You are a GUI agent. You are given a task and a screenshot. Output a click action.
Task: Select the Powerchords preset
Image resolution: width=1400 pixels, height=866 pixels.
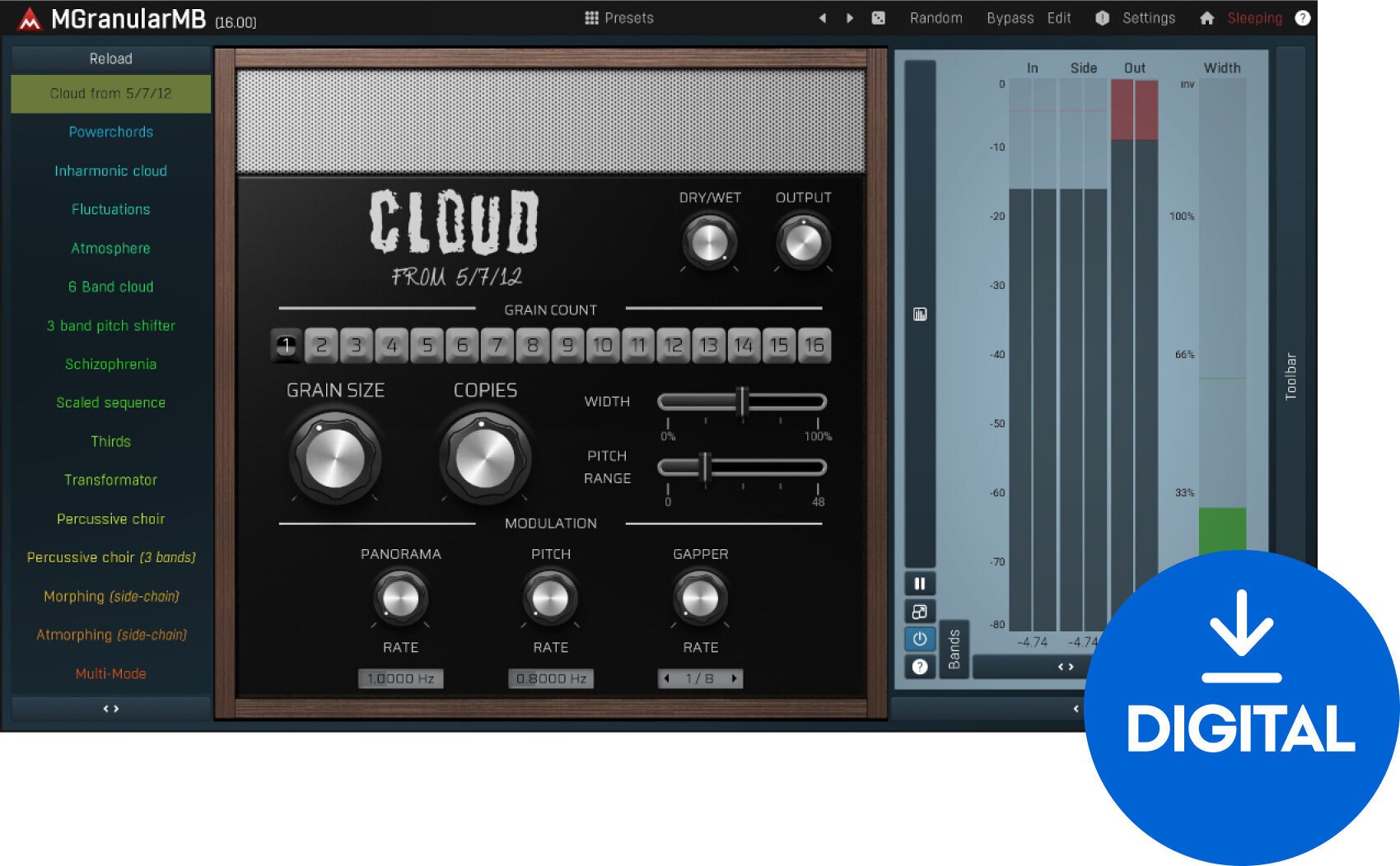point(110,132)
